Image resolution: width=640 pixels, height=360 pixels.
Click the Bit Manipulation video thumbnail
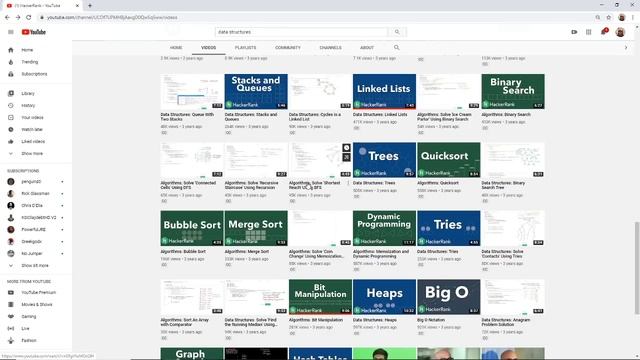pyautogui.click(x=320, y=297)
